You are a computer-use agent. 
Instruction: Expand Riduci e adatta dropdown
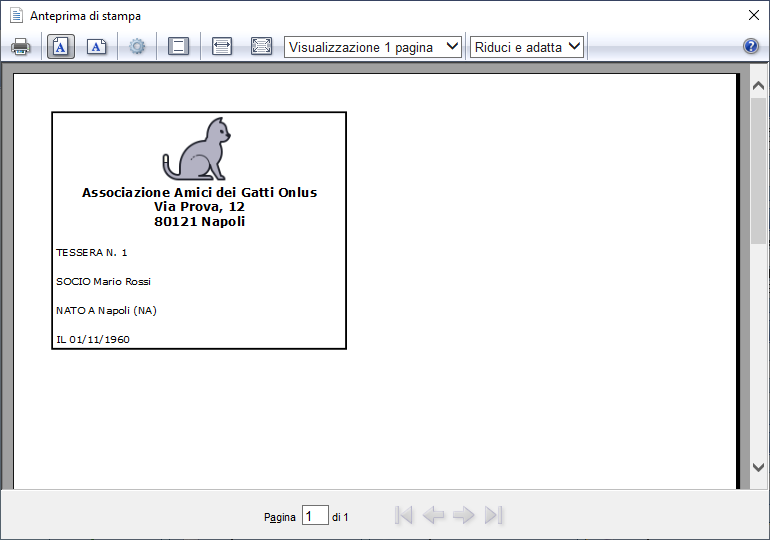click(x=527, y=47)
